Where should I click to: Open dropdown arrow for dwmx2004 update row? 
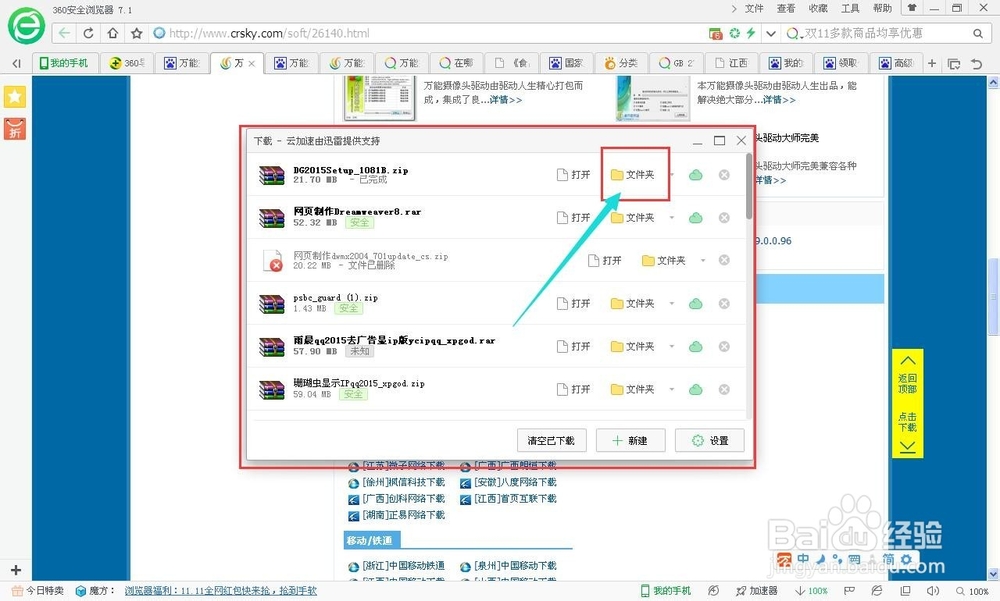(703, 260)
